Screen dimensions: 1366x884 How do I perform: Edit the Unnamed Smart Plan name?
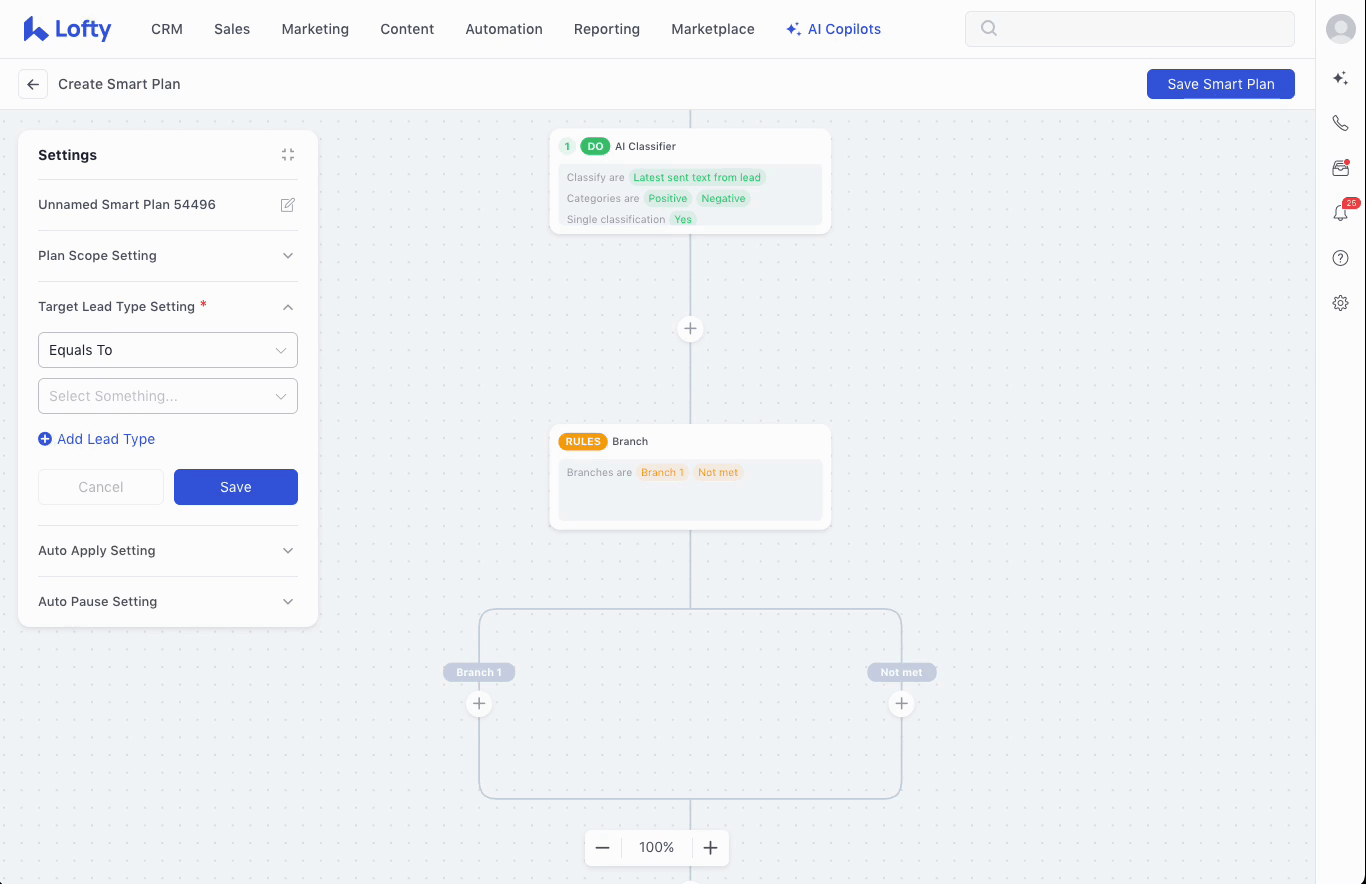[288, 205]
